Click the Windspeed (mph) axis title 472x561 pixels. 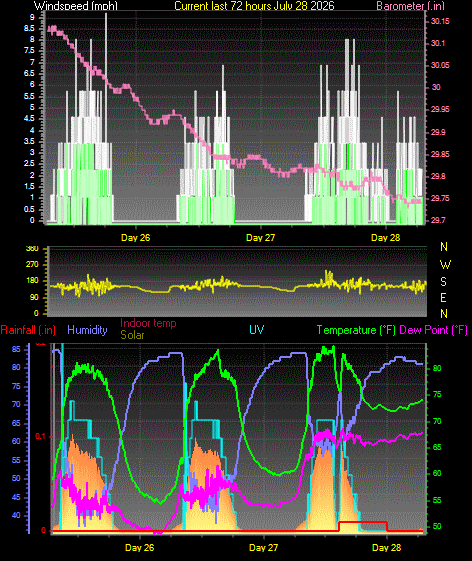76,6
